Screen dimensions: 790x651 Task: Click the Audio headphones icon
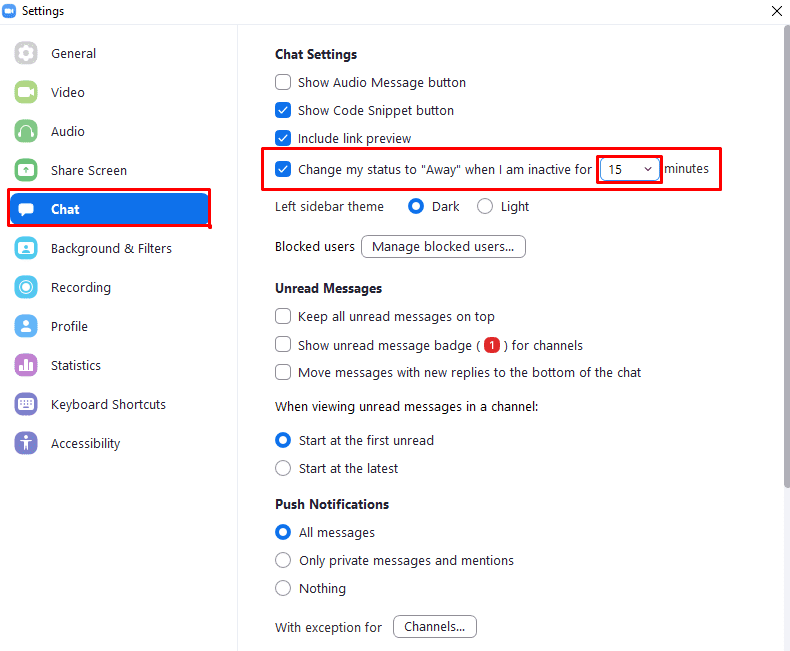coord(26,131)
